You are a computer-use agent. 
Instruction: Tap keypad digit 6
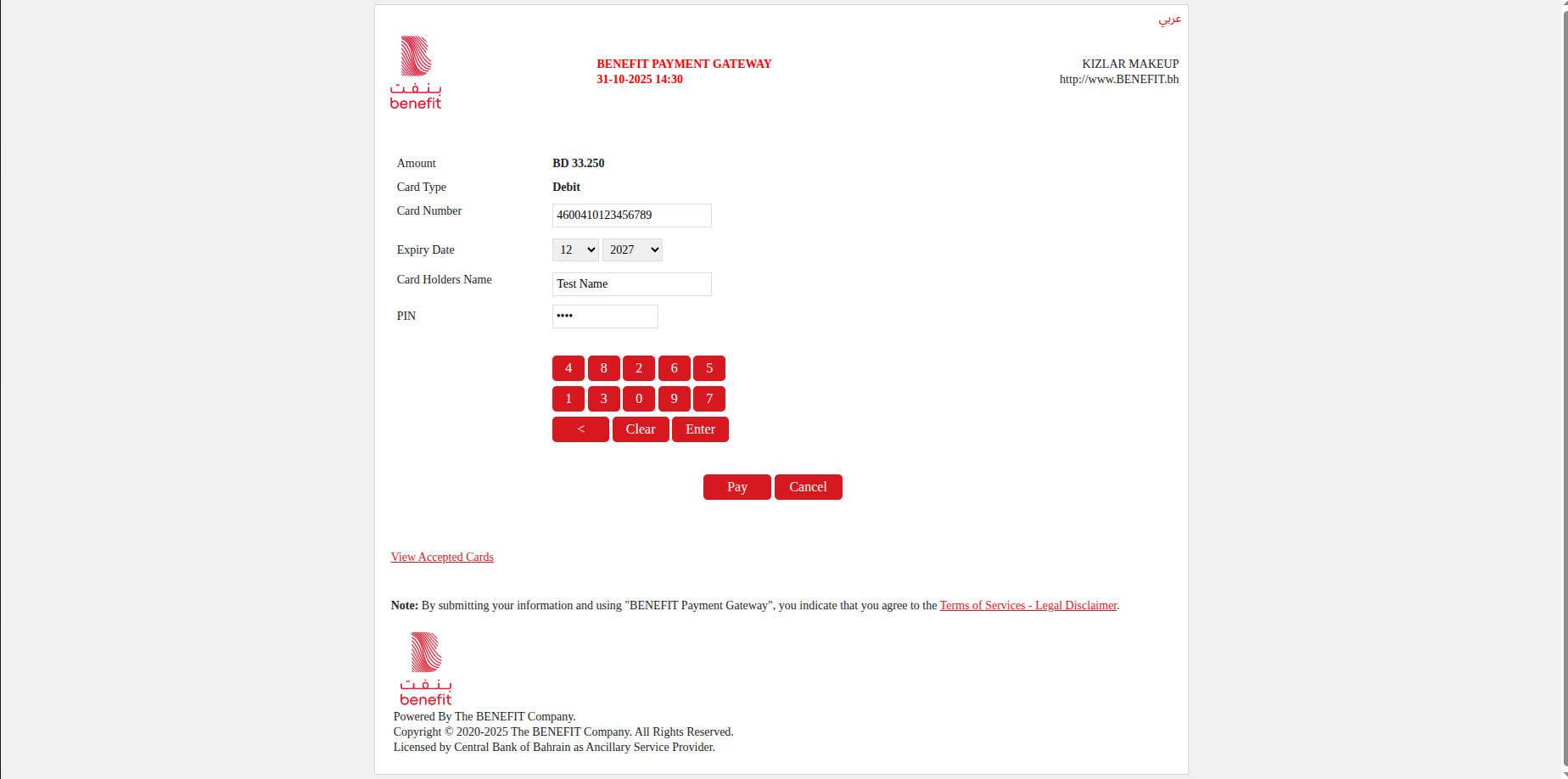pyautogui.click(x=675, y=368)
